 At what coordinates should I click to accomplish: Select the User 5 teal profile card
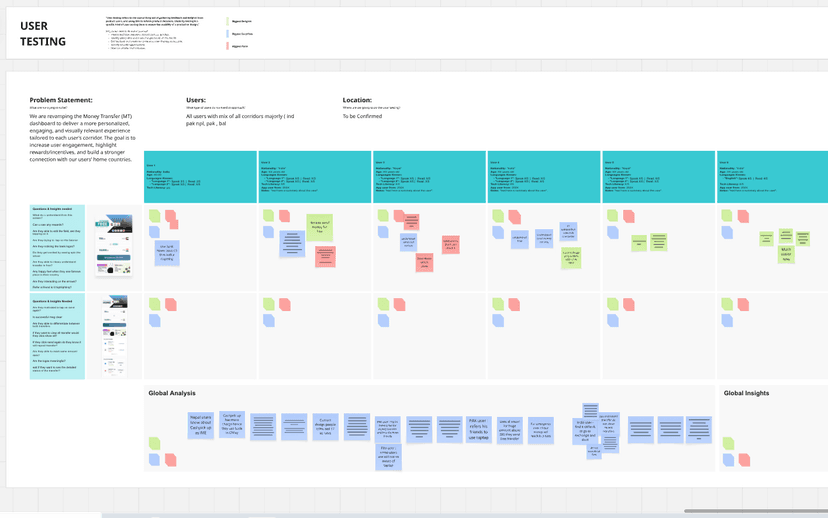(658, 177)
